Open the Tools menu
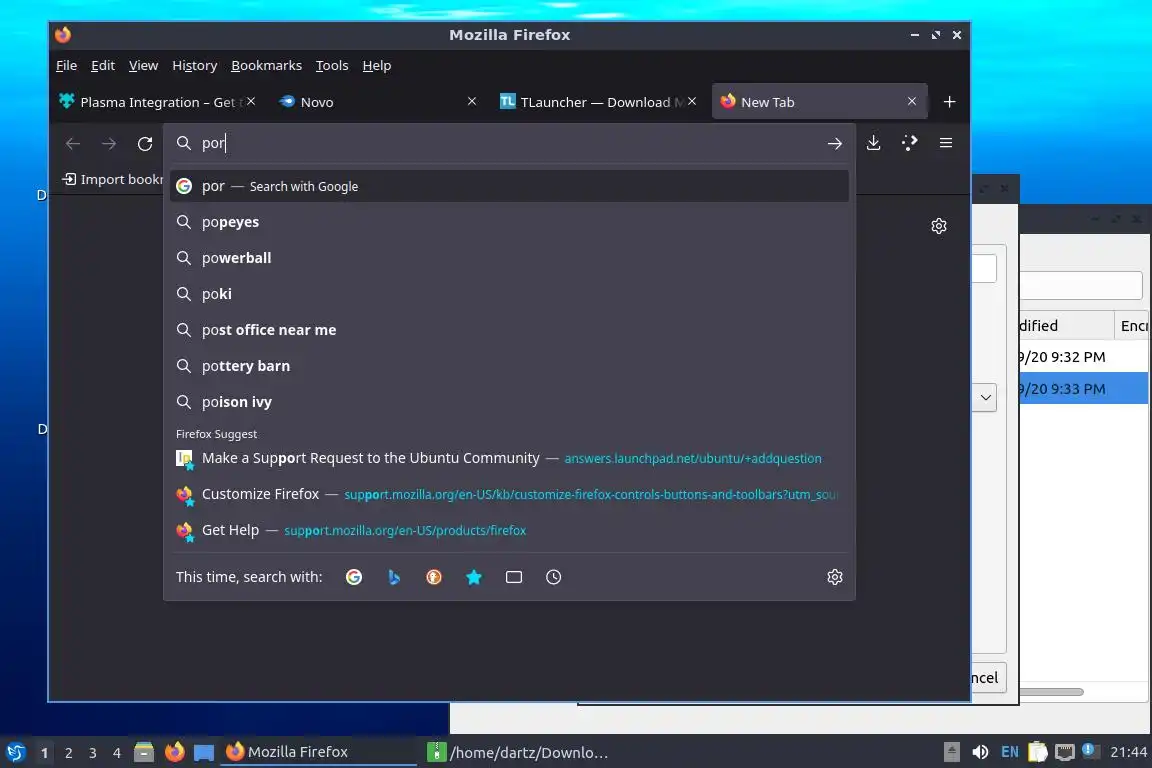This screenshot has width=1152, height=768. pyautogui.click(x=332, y=65)
